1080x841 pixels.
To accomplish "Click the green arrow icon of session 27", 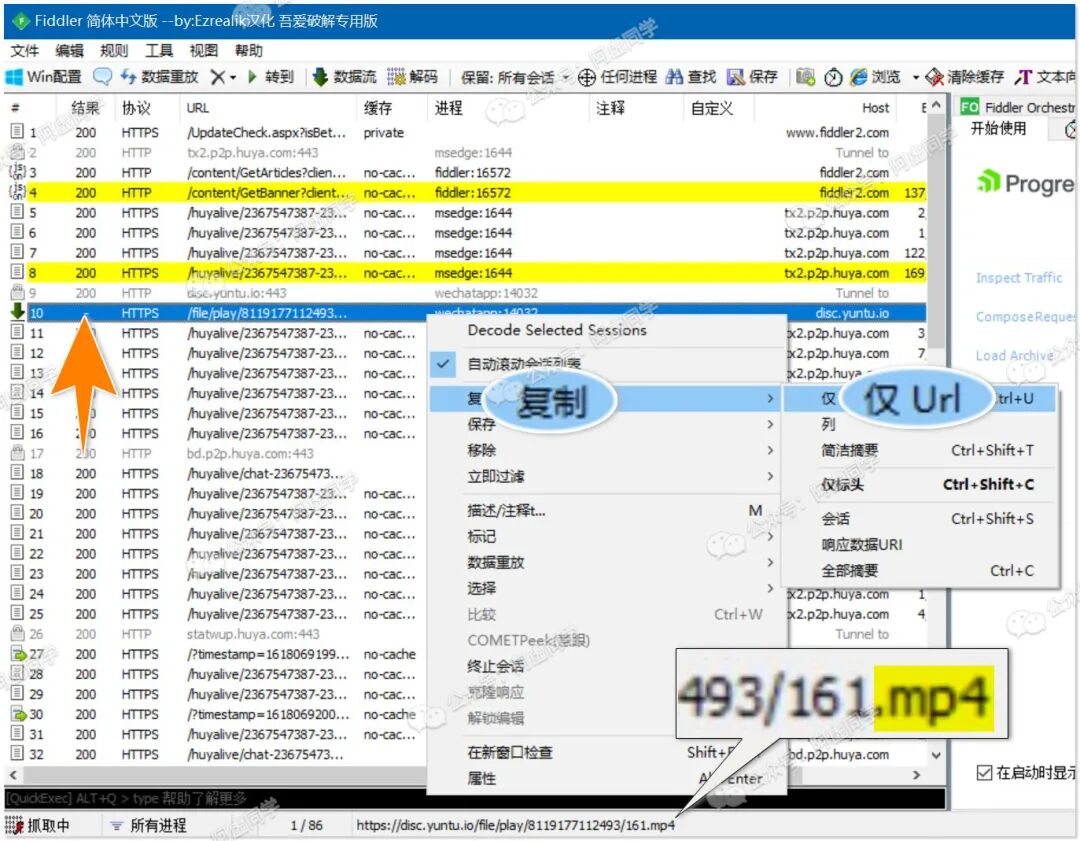I will 19,653.
